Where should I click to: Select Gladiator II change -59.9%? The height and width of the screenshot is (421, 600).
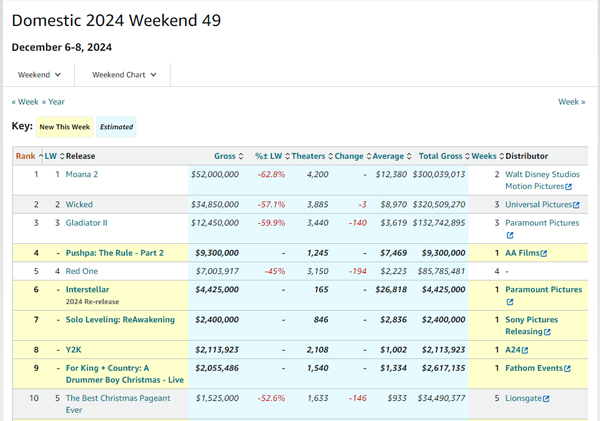[271, 223]
